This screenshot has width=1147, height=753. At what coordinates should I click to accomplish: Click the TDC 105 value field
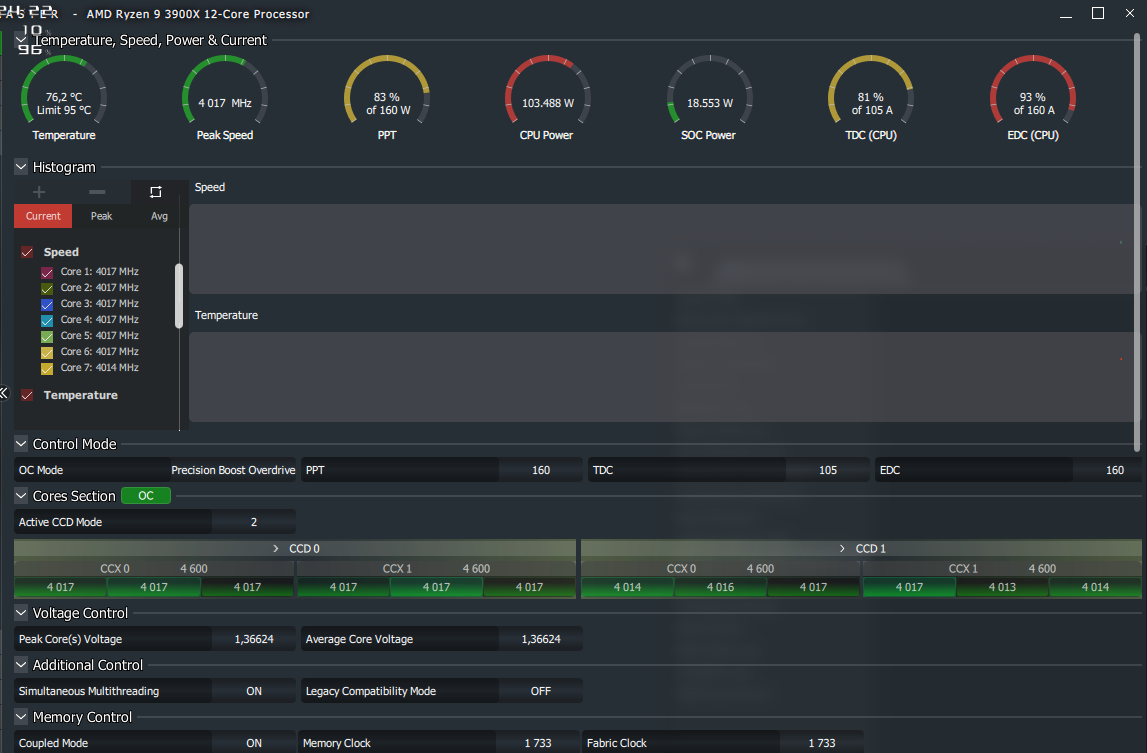tap(827, 470)
